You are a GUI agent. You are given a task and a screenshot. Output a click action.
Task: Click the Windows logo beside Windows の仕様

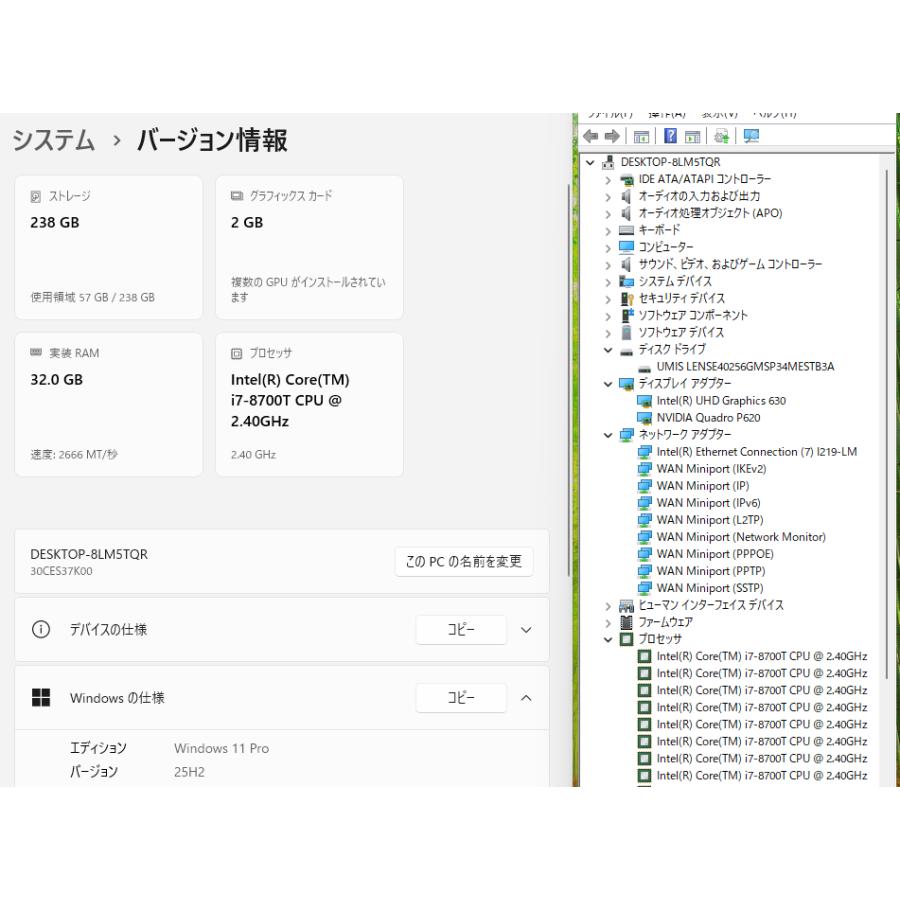click(41, 697)
